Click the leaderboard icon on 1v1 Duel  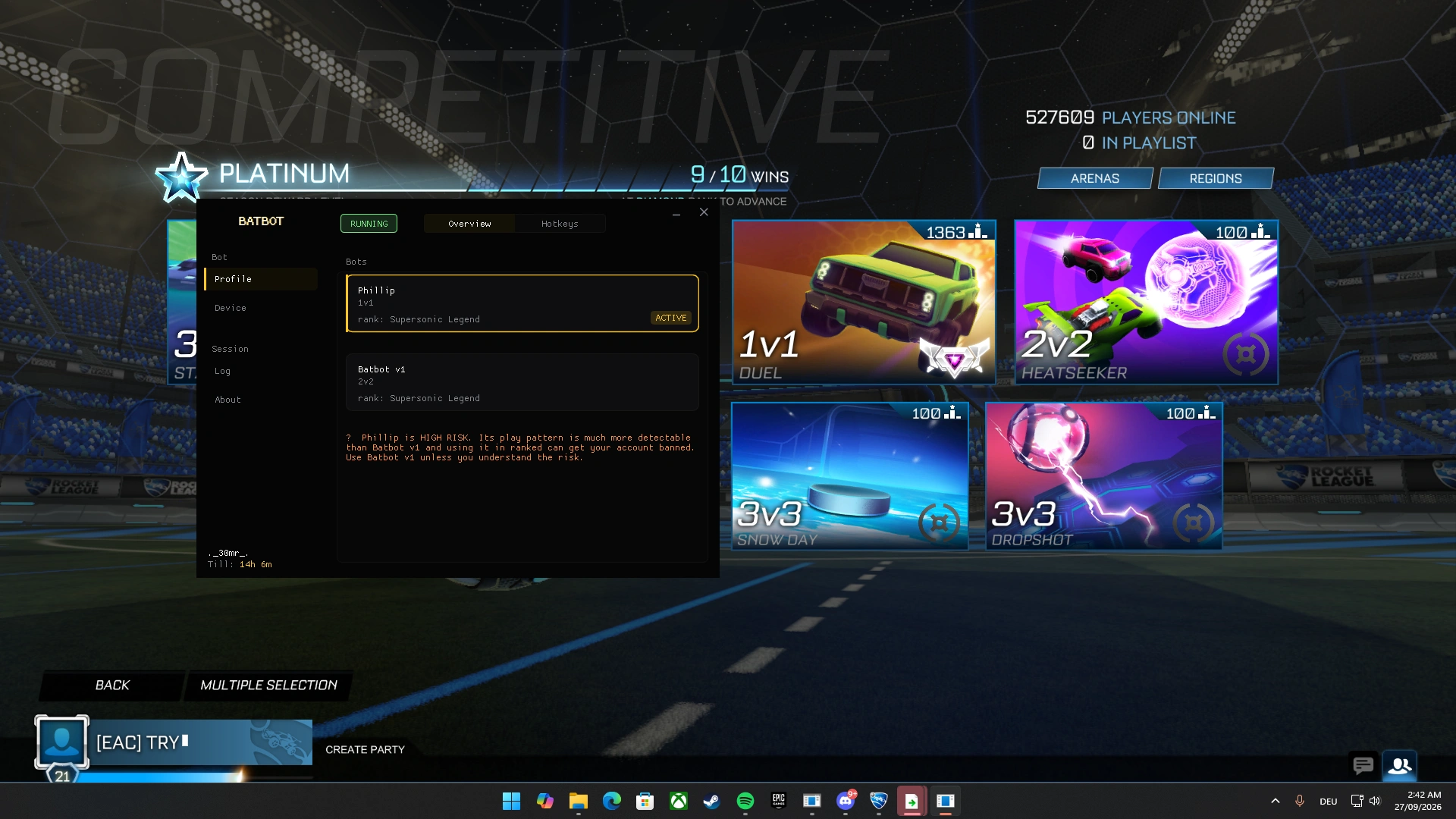coord(978,231)
